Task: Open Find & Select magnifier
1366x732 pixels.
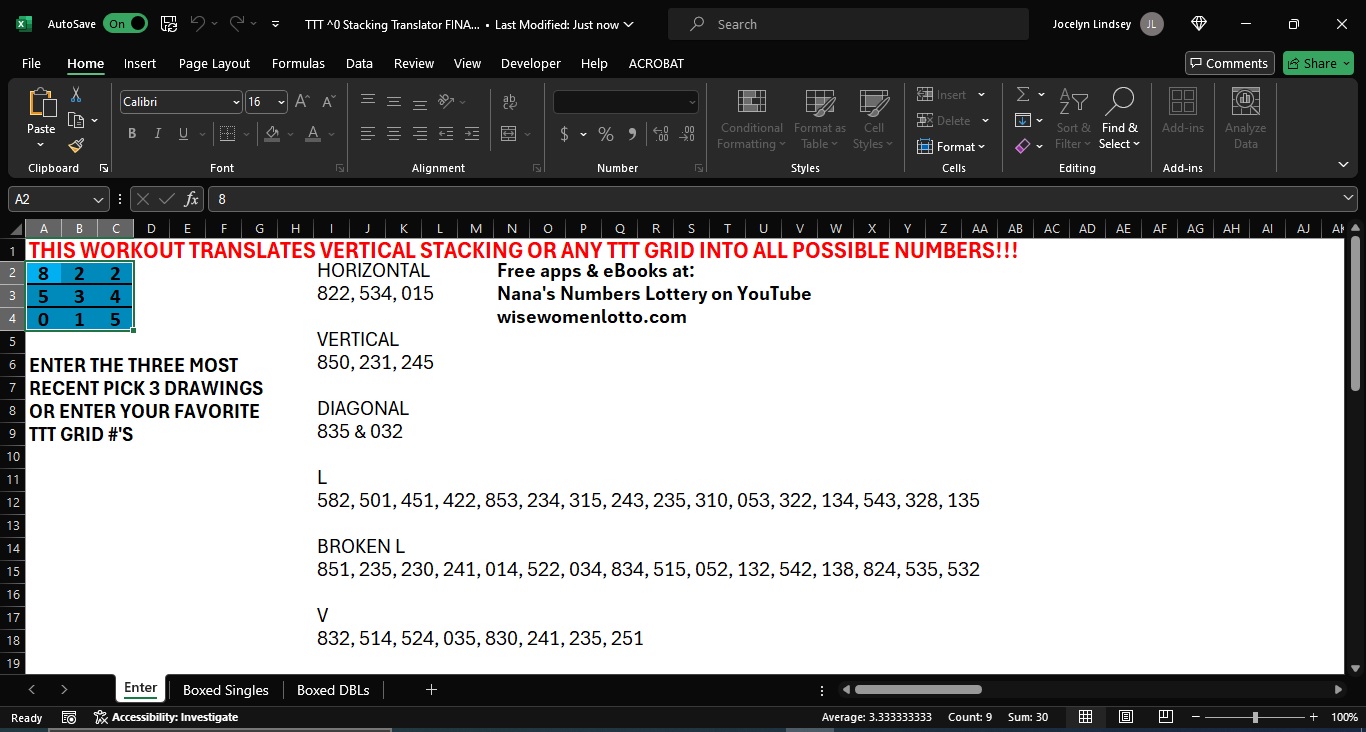Action: [1119, 119]
